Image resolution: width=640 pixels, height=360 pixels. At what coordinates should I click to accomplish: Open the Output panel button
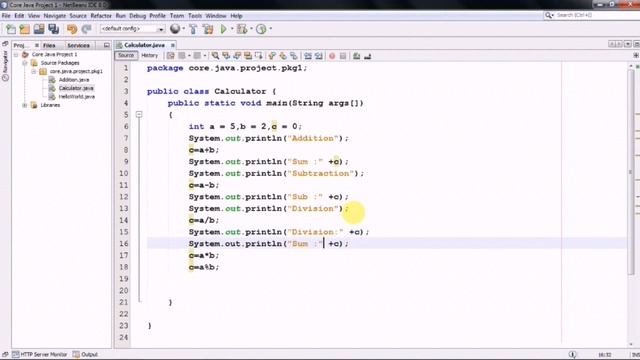tap(85, 354)
